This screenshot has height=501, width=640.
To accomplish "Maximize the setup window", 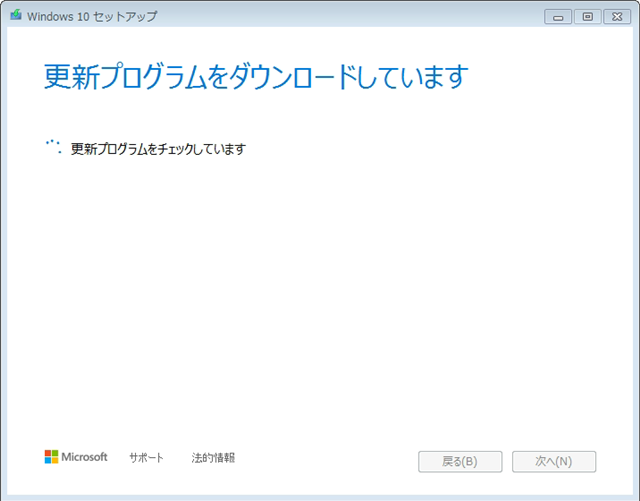I will (587, 17).
